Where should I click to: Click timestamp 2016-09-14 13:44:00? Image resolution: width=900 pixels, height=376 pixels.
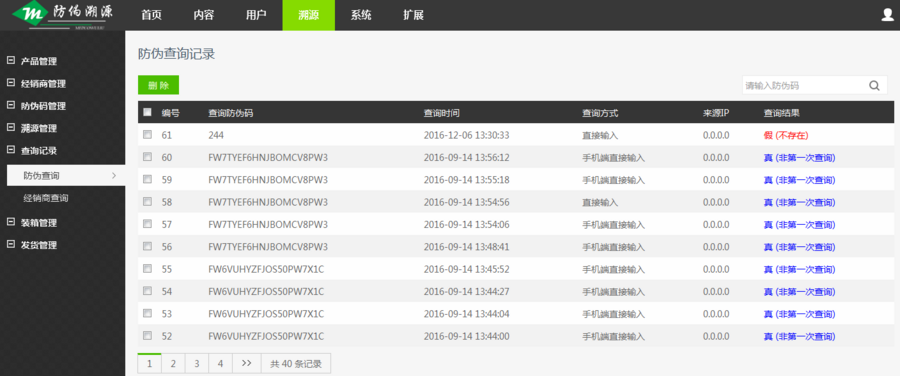467,336
